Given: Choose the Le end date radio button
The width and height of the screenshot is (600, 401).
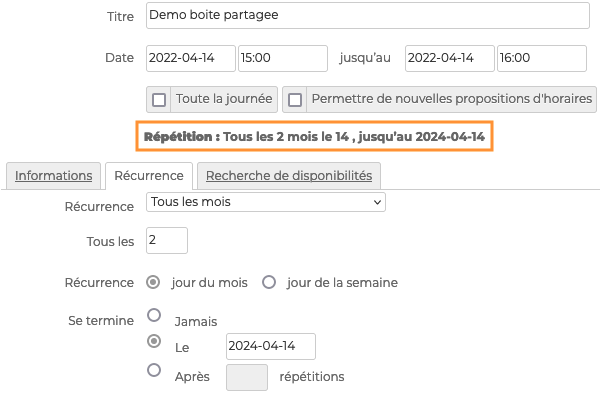Looking at the screenshot, I should pos(154,341).
